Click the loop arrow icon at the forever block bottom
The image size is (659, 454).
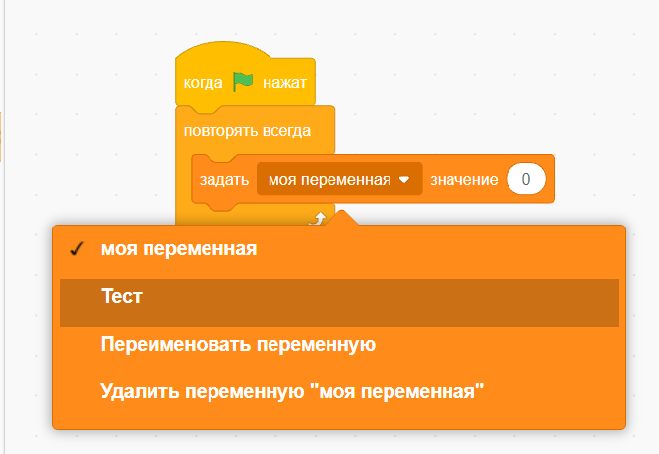319,219
